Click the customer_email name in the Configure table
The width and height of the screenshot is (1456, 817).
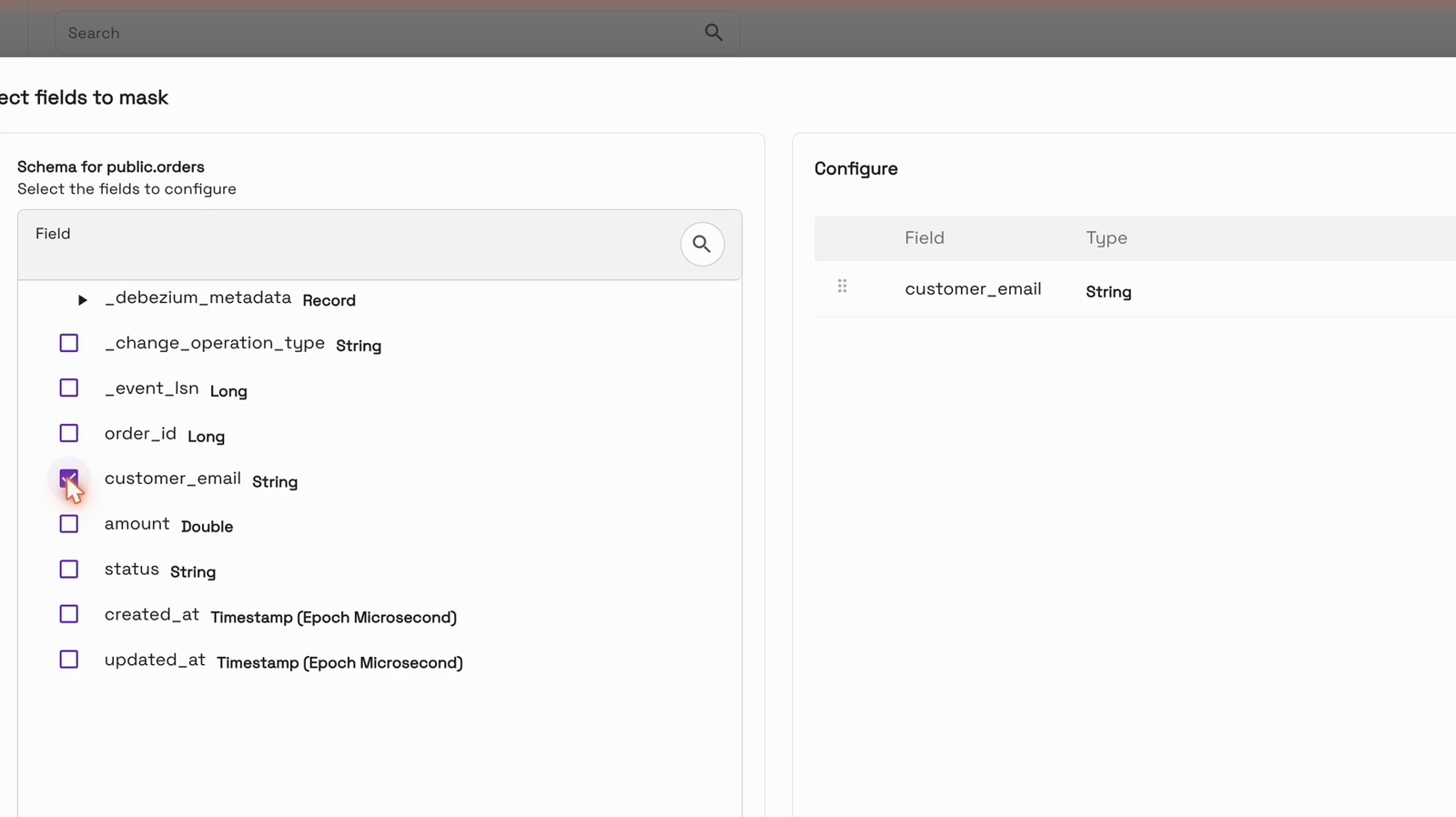tap(973, 289)
